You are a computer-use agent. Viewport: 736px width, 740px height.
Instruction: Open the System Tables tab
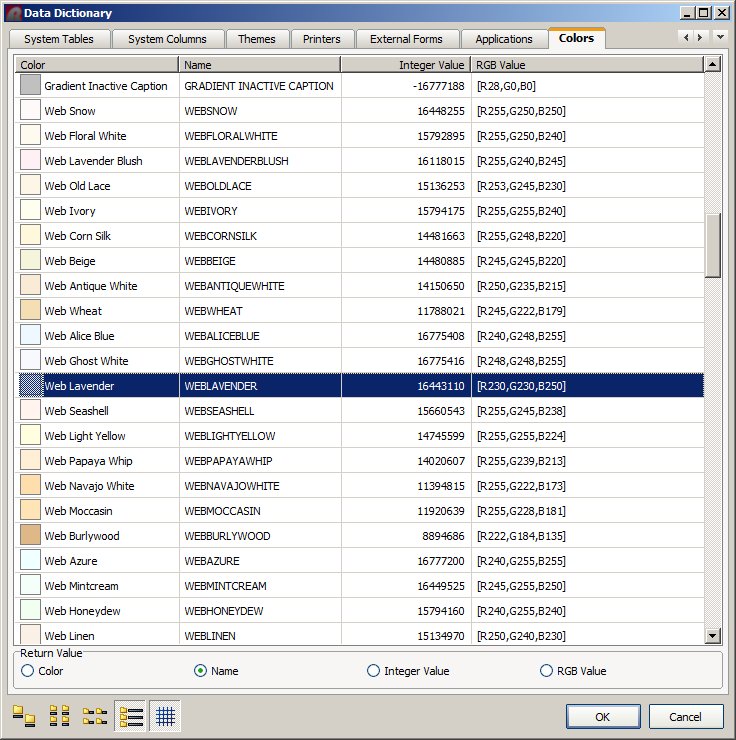[x=59, y=39]
